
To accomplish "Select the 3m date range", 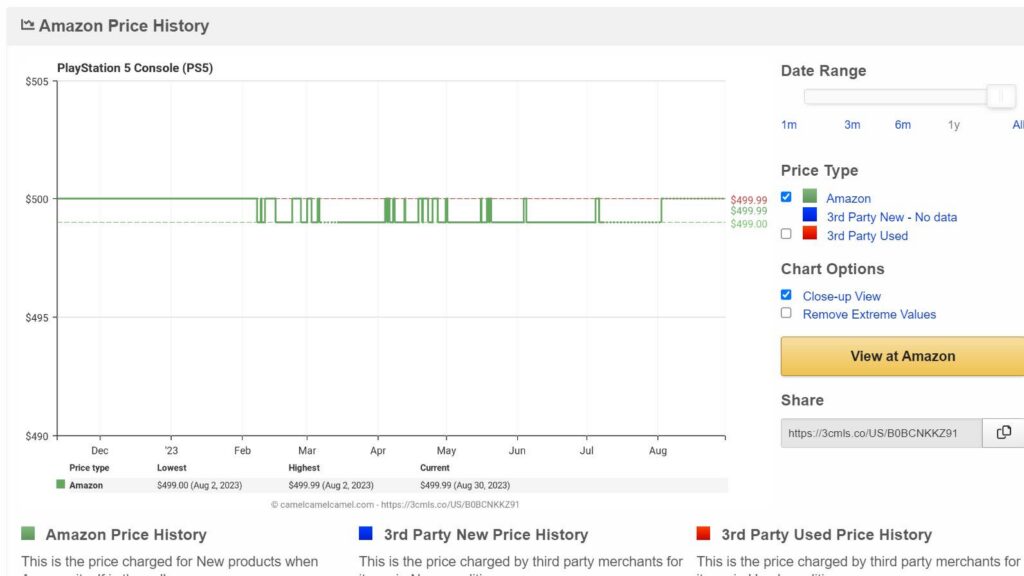I will coord(852,125).
